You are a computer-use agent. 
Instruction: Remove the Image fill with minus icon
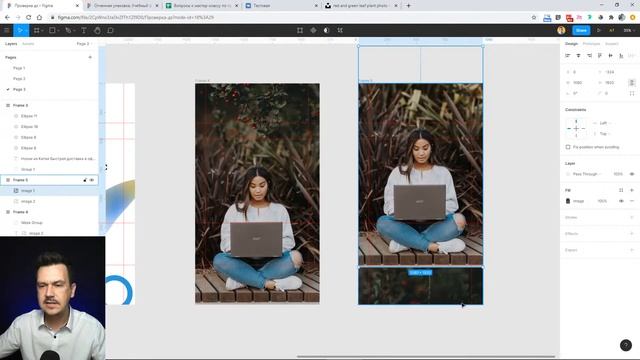tap(632, 201)
